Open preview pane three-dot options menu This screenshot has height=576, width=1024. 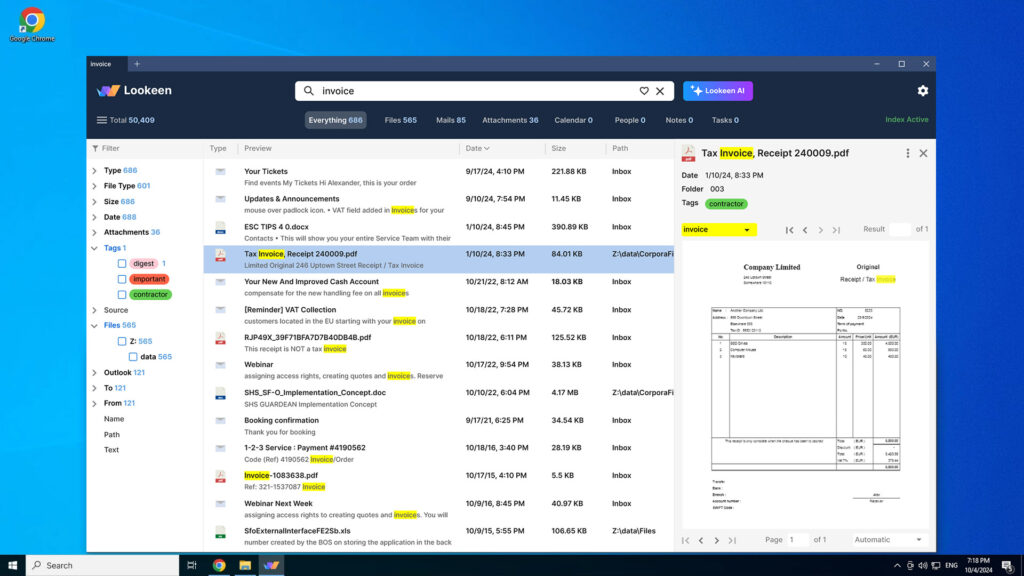click(x=907, y=153)
